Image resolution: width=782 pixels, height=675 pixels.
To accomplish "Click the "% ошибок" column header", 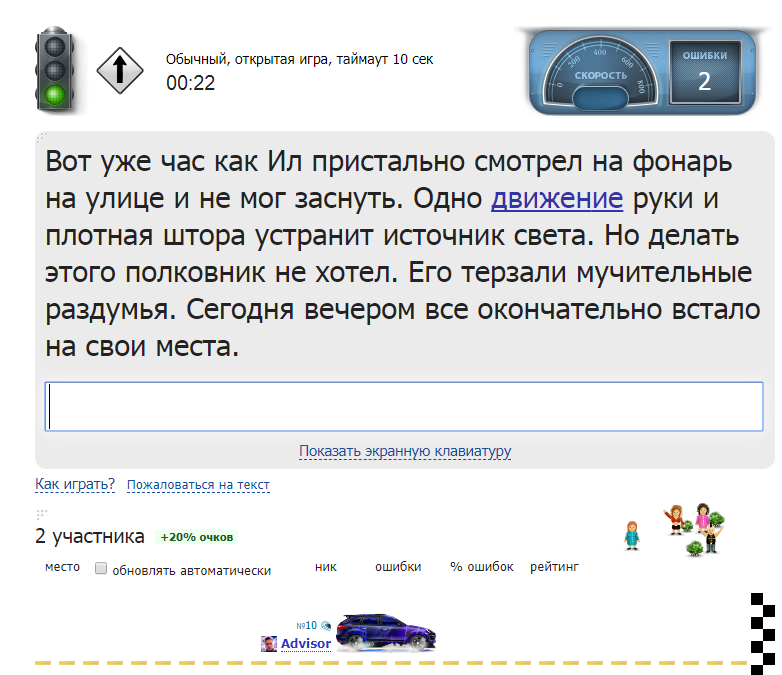I will click(x=481, y=567).
